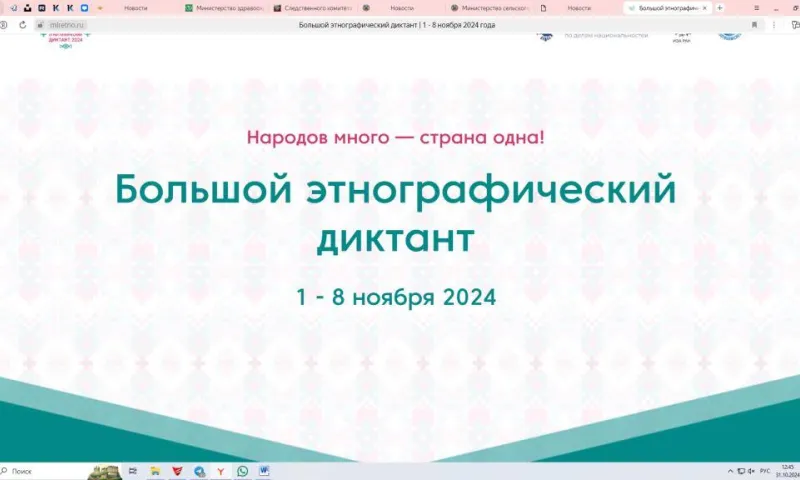
Task: Open Yandex Browser taskbar icon
Action: [220, 471]
